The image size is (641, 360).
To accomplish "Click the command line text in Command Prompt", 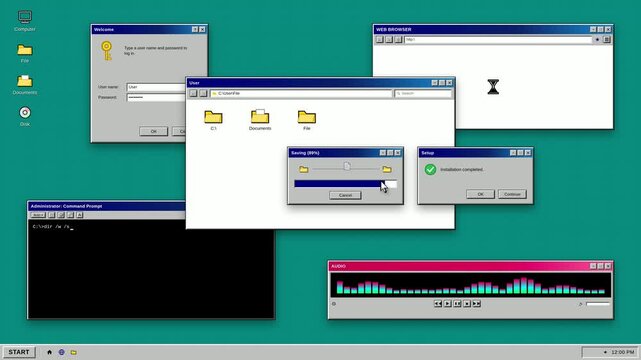I will [x=52, y=226].
